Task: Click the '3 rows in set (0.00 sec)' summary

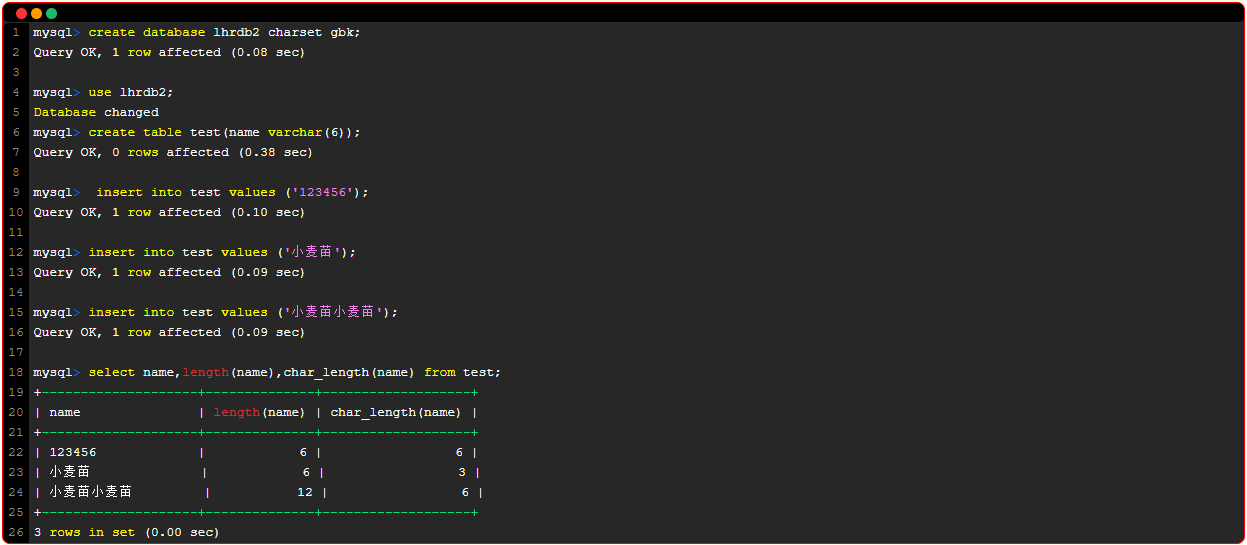Action: 126,532
